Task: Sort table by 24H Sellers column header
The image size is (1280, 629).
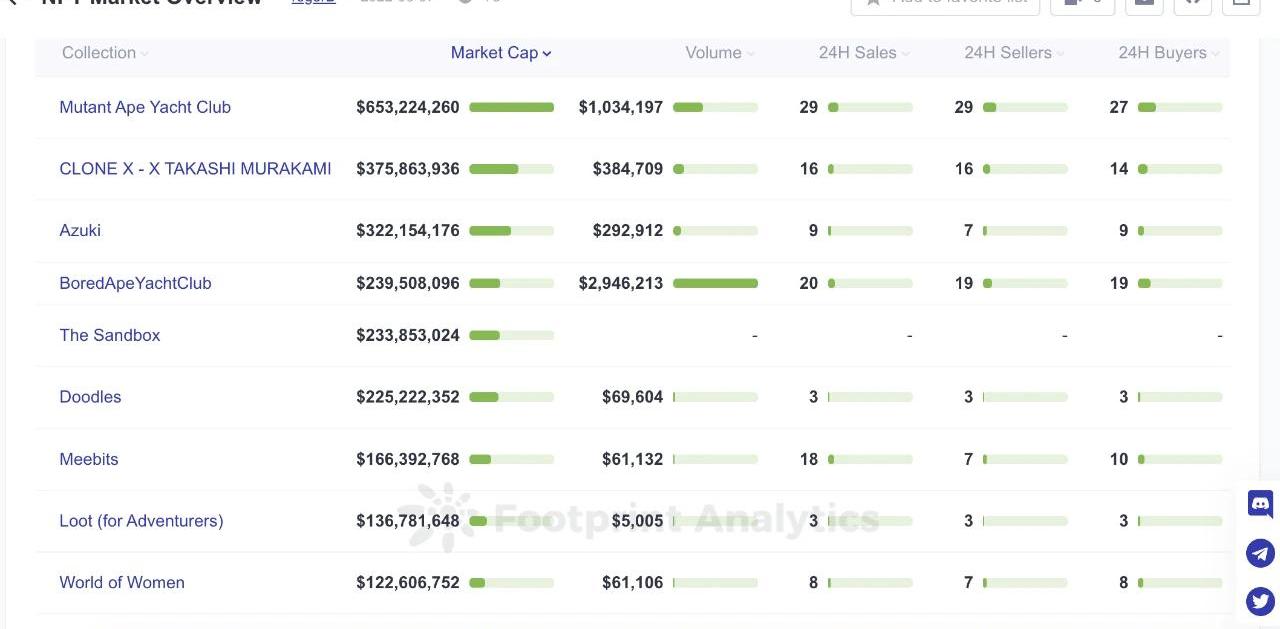Action: [1013, 53]
